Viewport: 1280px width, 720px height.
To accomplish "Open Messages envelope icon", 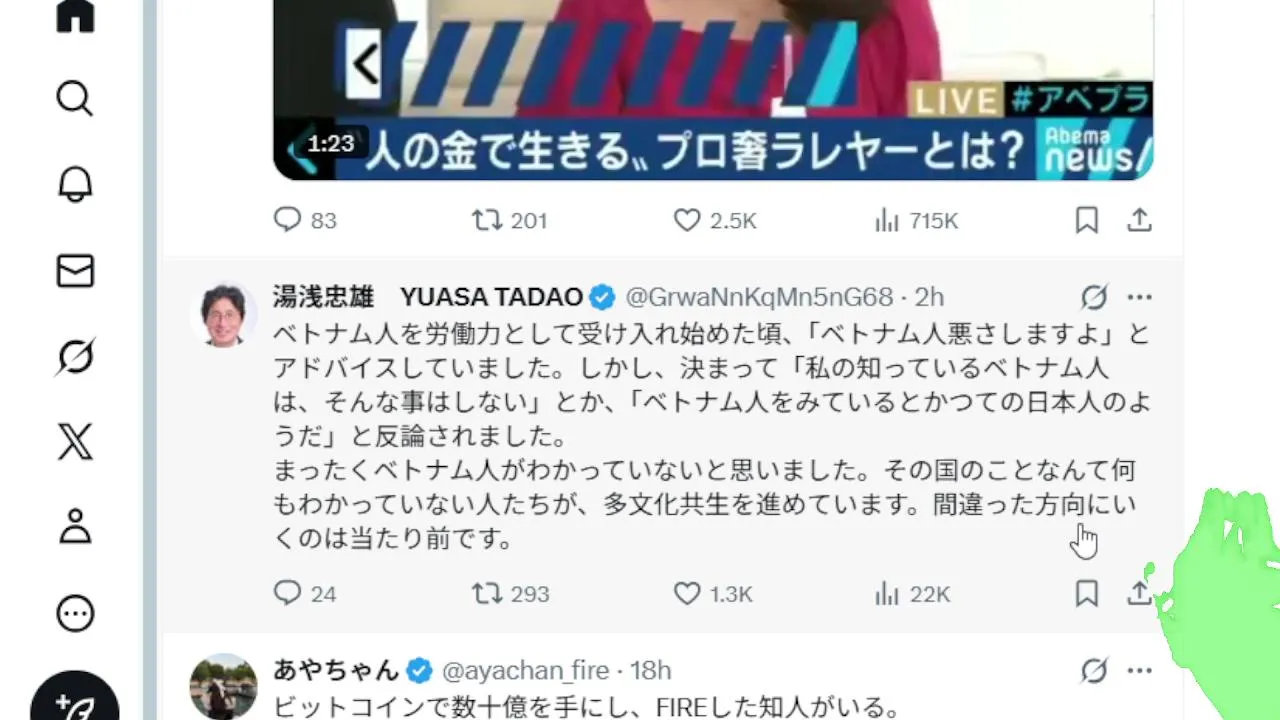I will point(75,271).
